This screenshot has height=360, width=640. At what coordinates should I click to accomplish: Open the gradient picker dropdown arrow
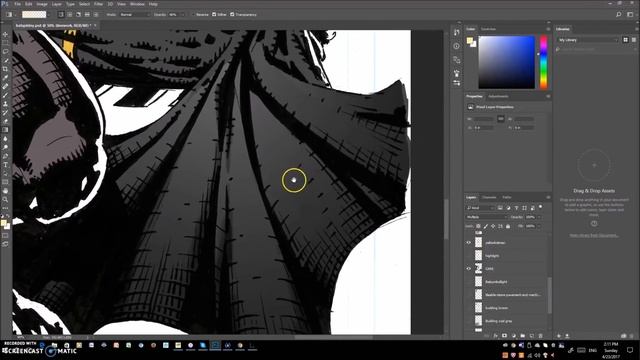[49, 15]
